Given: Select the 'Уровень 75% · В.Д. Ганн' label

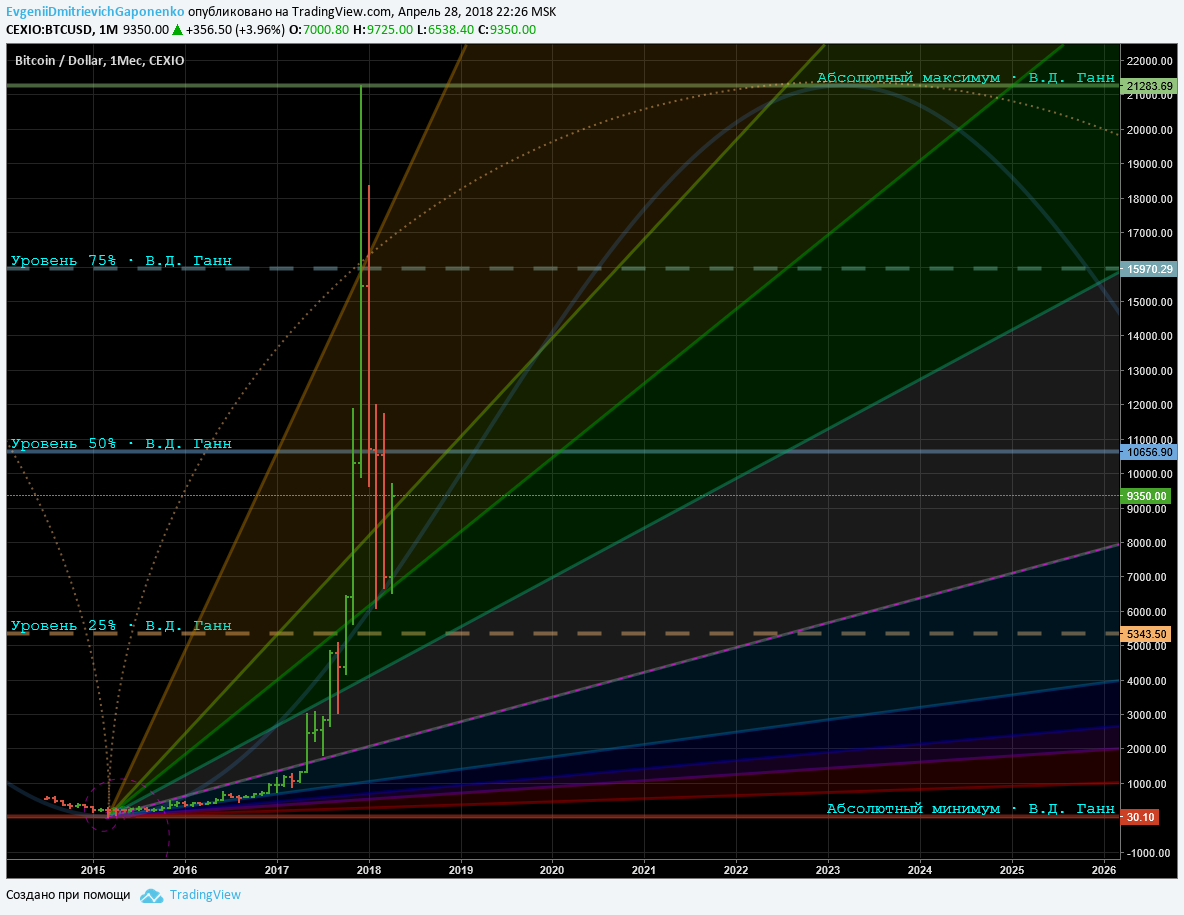Looking at the screenshot, I should tap(122, 260).
